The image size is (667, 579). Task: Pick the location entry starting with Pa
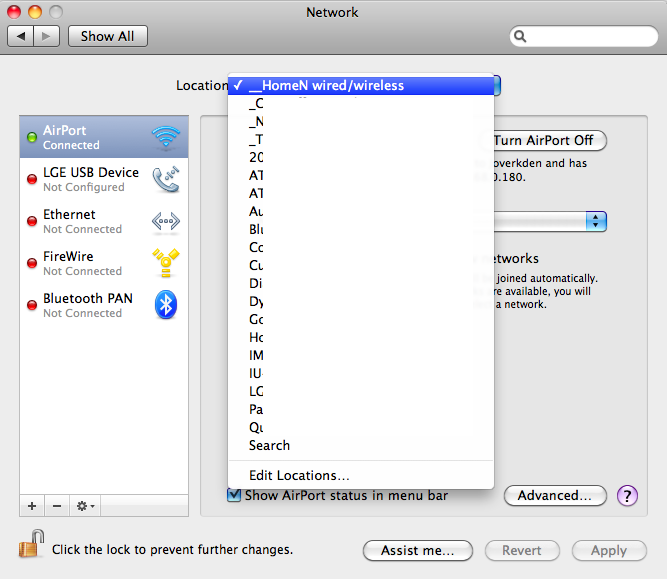[361, 409]
